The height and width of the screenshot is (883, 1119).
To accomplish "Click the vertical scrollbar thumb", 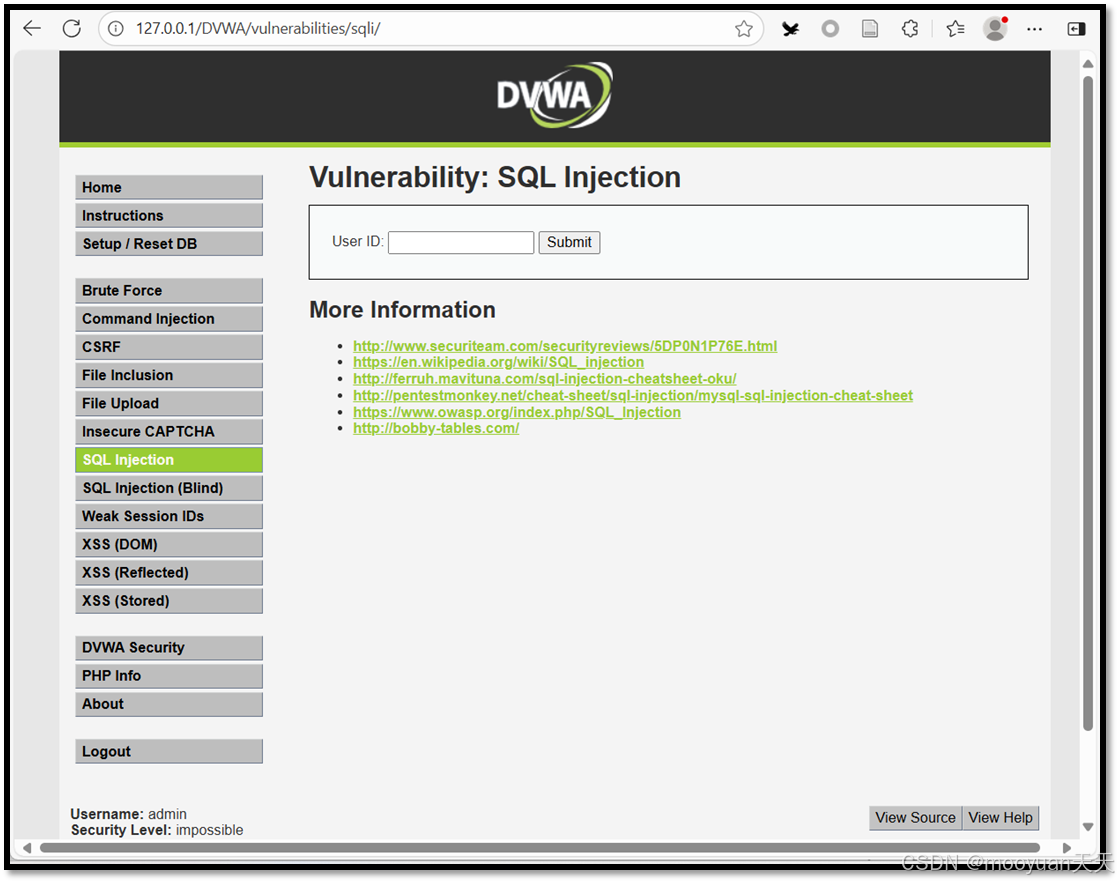I will (x=1088, y=403).
